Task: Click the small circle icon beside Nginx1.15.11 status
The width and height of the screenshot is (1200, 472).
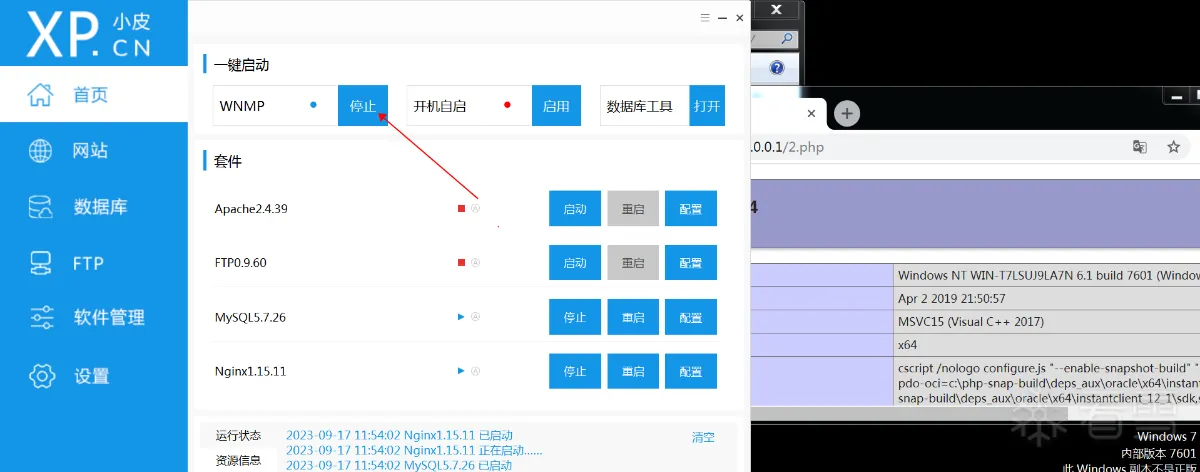Action: pos(476,371)
